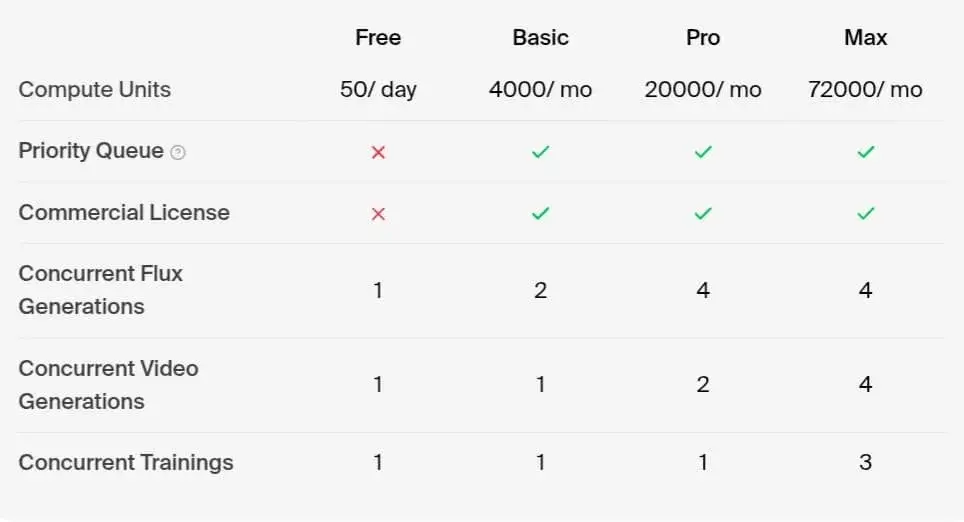The image size is (964, 522).
Task: Click the Priority Queue row label
Action: (x=91, y=151)
